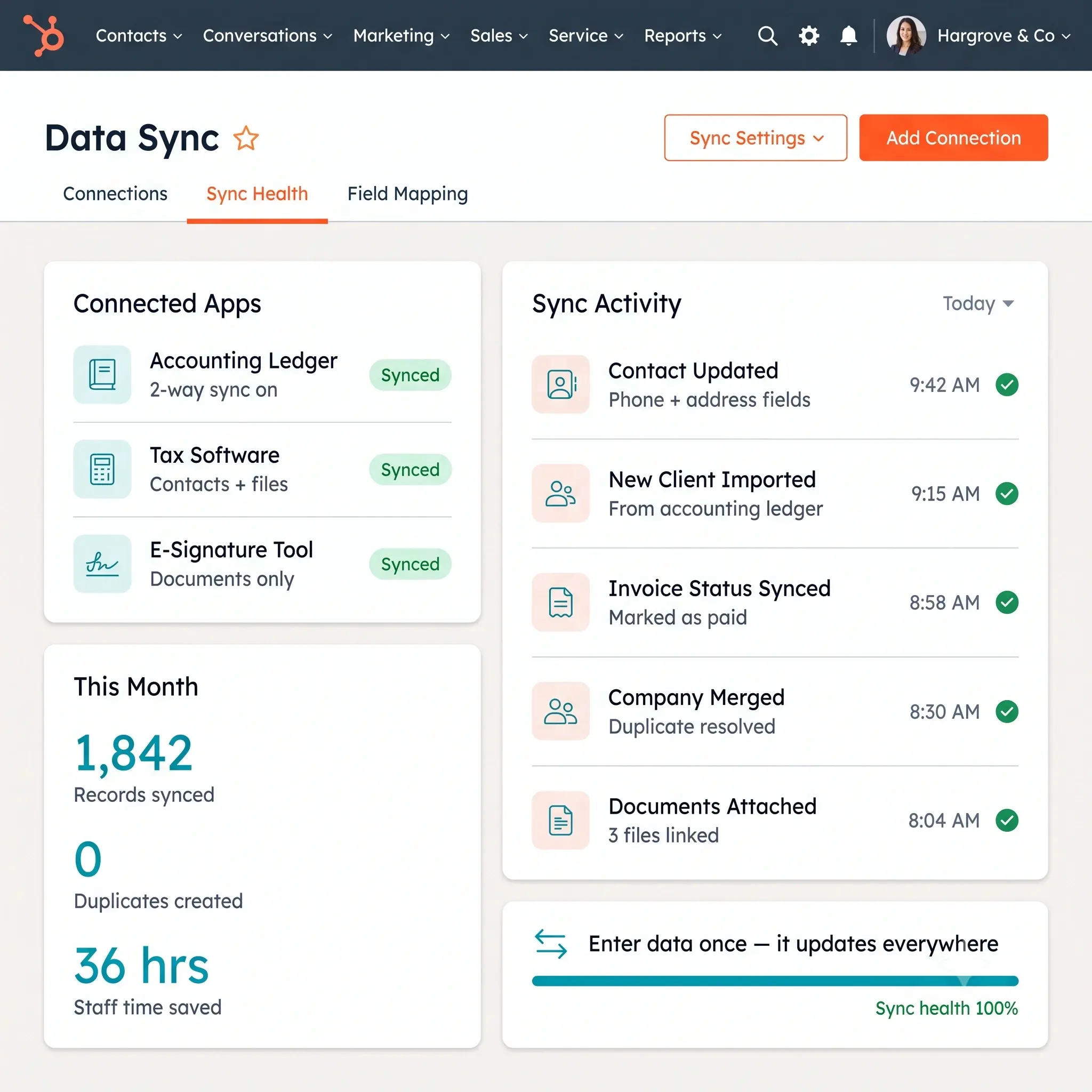Viewport: 1092px width, 1092px height.
Task: Click the Tax Software calculator icon
Action: [x=102, y=469]
